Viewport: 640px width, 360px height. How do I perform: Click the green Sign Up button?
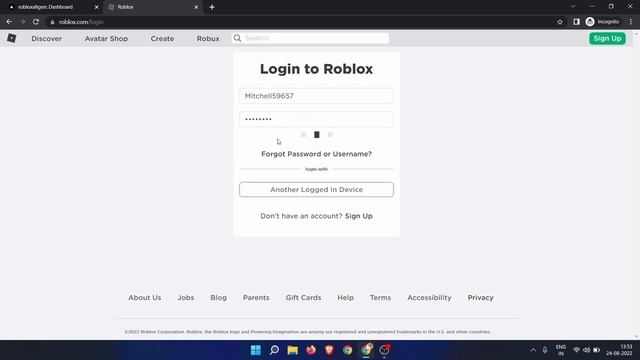[x=607, y=38]
